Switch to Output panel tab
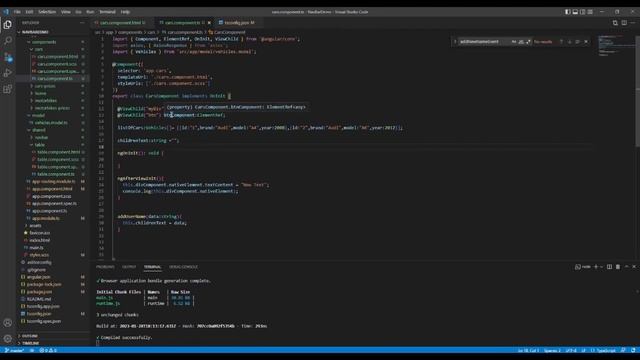The image size is (640, 360). tap(129, 267)
